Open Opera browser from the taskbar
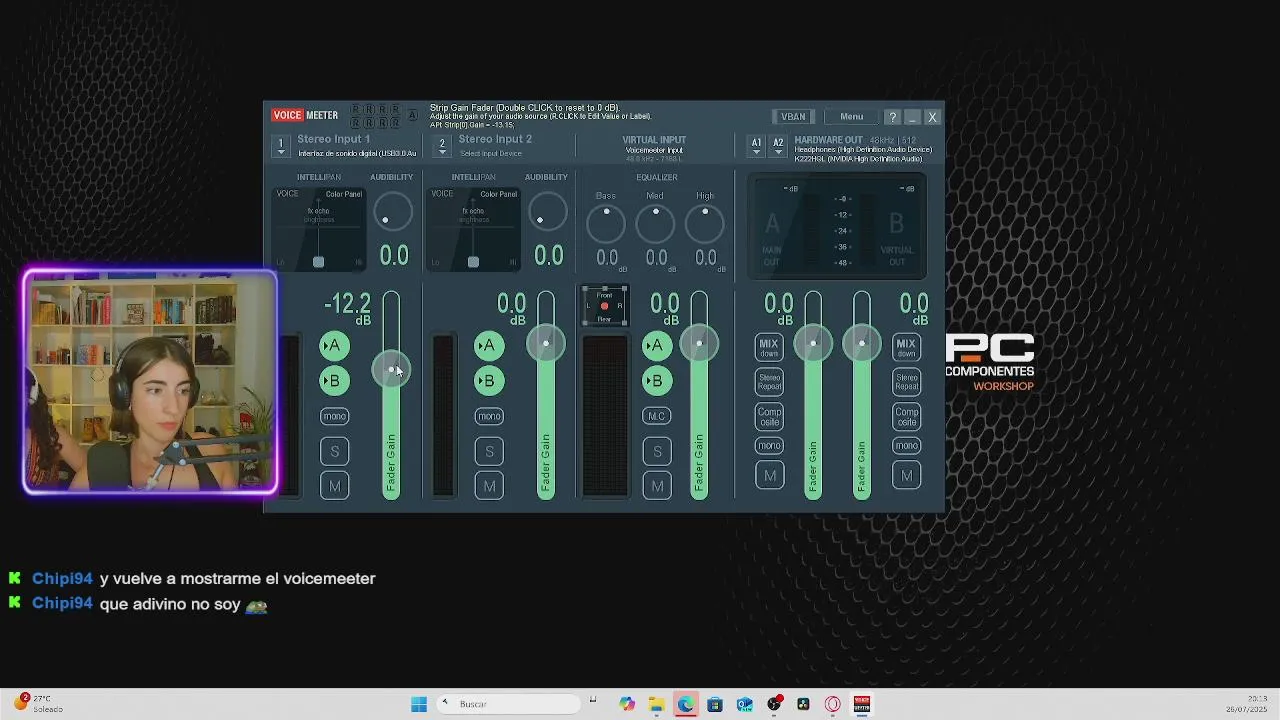The height and width of the screenshot is (720, 1280). [832, 704]
